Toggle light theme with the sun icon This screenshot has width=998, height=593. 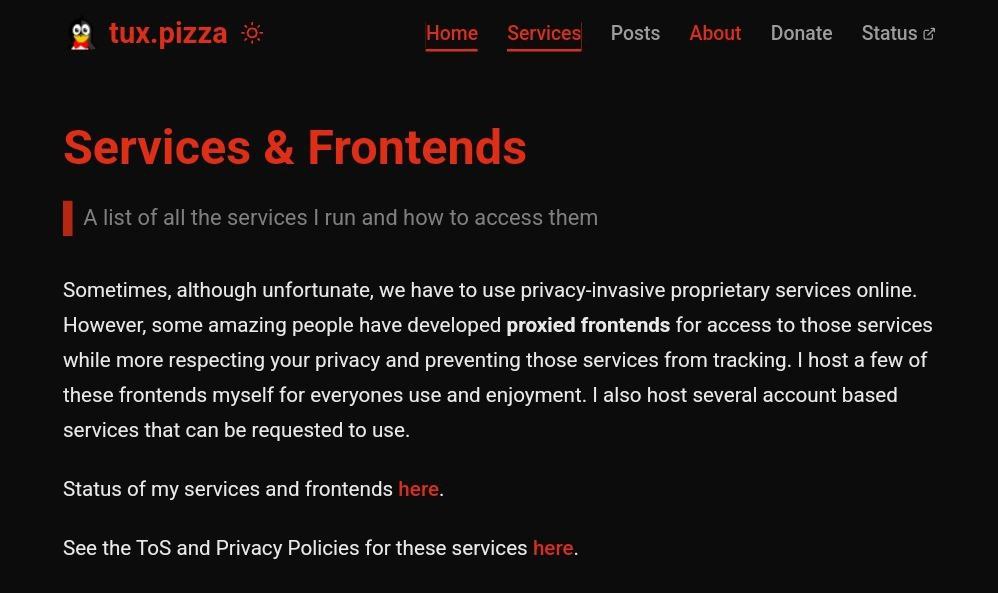[252, 33]
